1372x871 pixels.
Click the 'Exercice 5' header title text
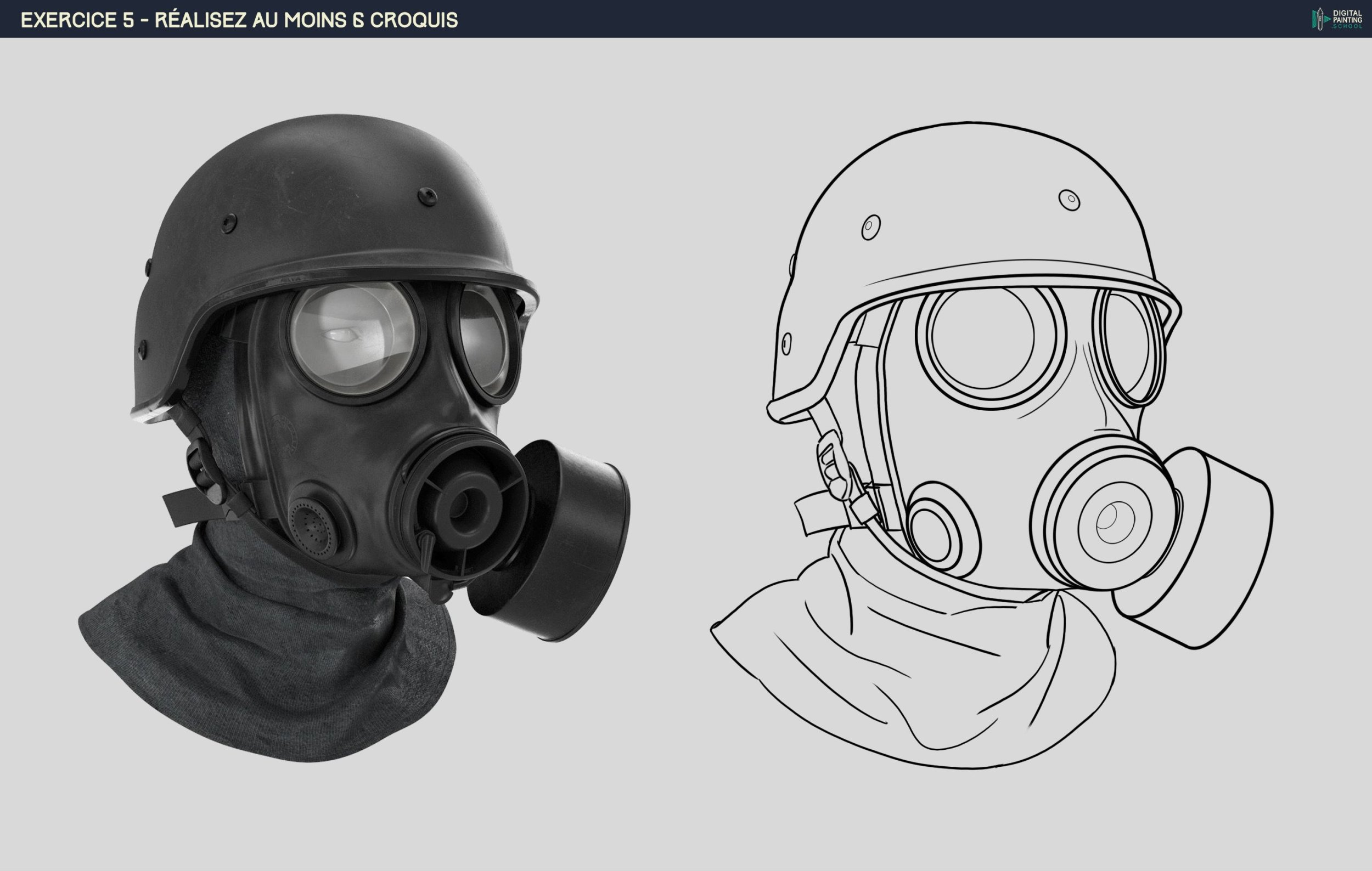[239, 20]
